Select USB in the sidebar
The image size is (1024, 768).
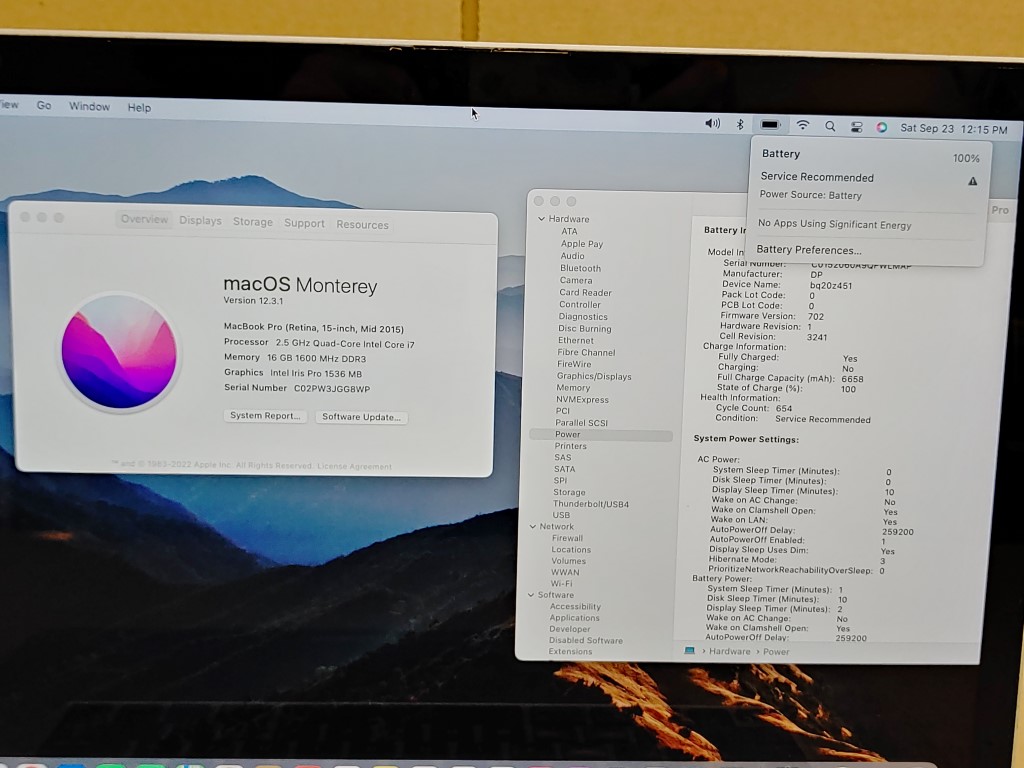[x=561, y=515]
